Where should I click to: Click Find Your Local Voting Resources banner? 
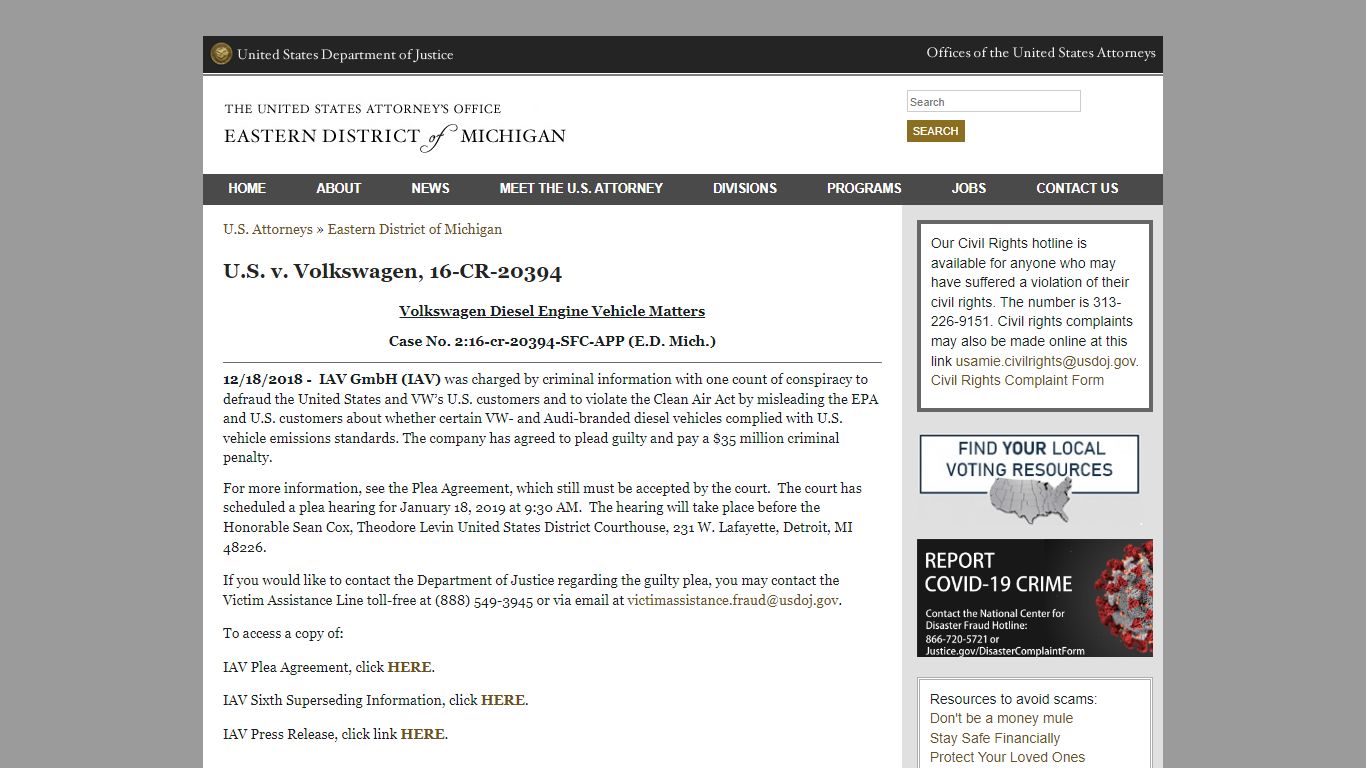[1029, 480]
